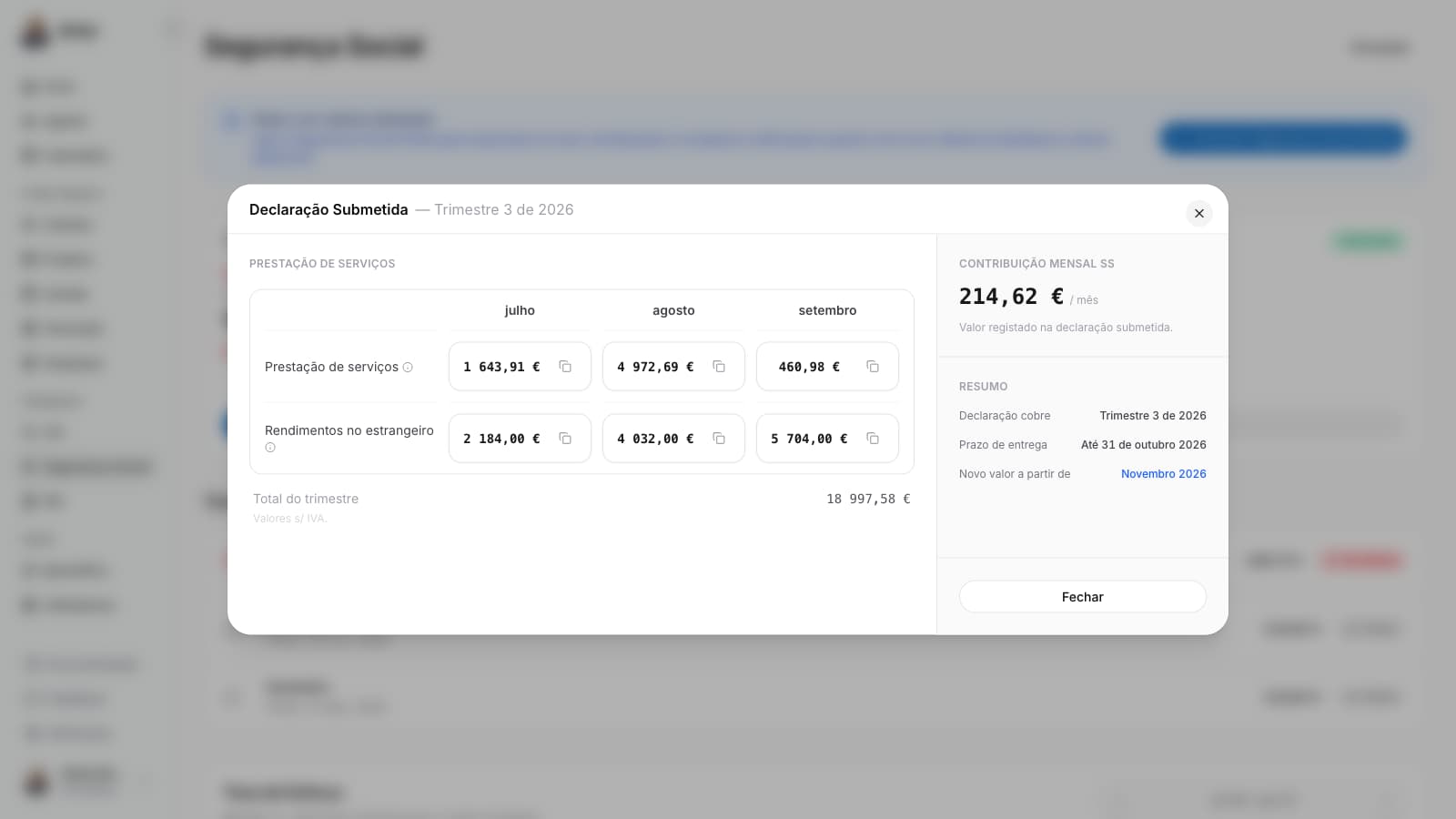Viewport: 1456px width, 819px height.
Task: Click the Declaração Submetida title
Action: pos(329,209)
